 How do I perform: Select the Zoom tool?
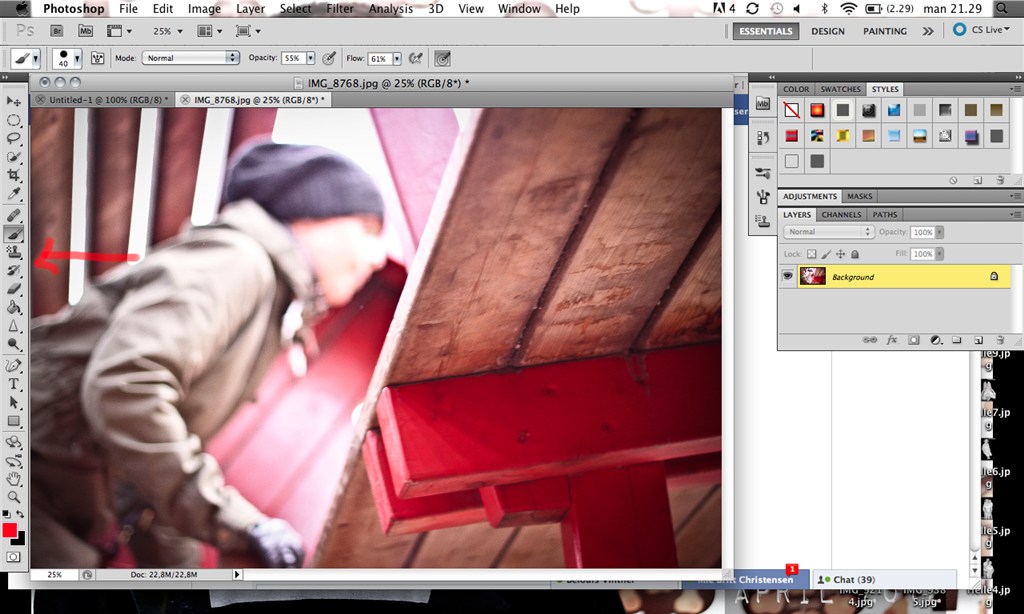tap(14, 497)
